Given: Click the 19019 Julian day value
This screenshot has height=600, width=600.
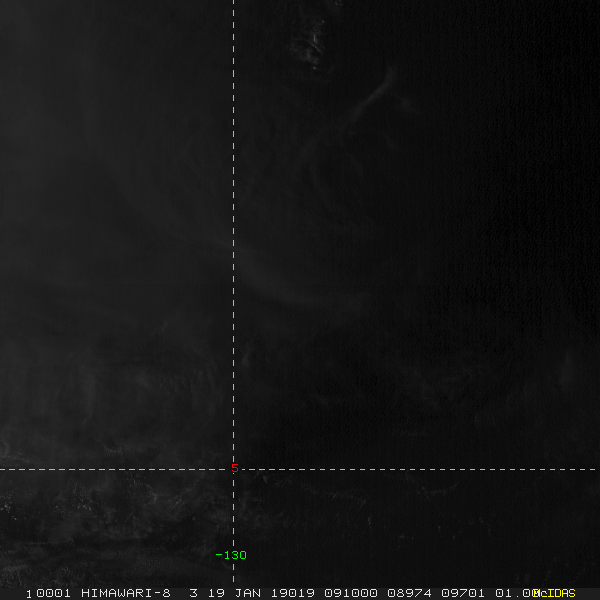Looking at the screenshot, I should tap(292, 593).
